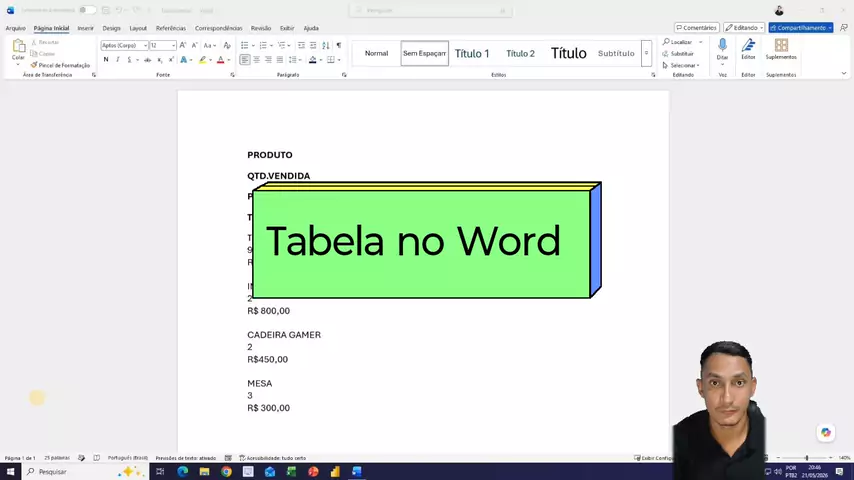
Task: Open the font size 12 dropdown
Action: (173, 46)
